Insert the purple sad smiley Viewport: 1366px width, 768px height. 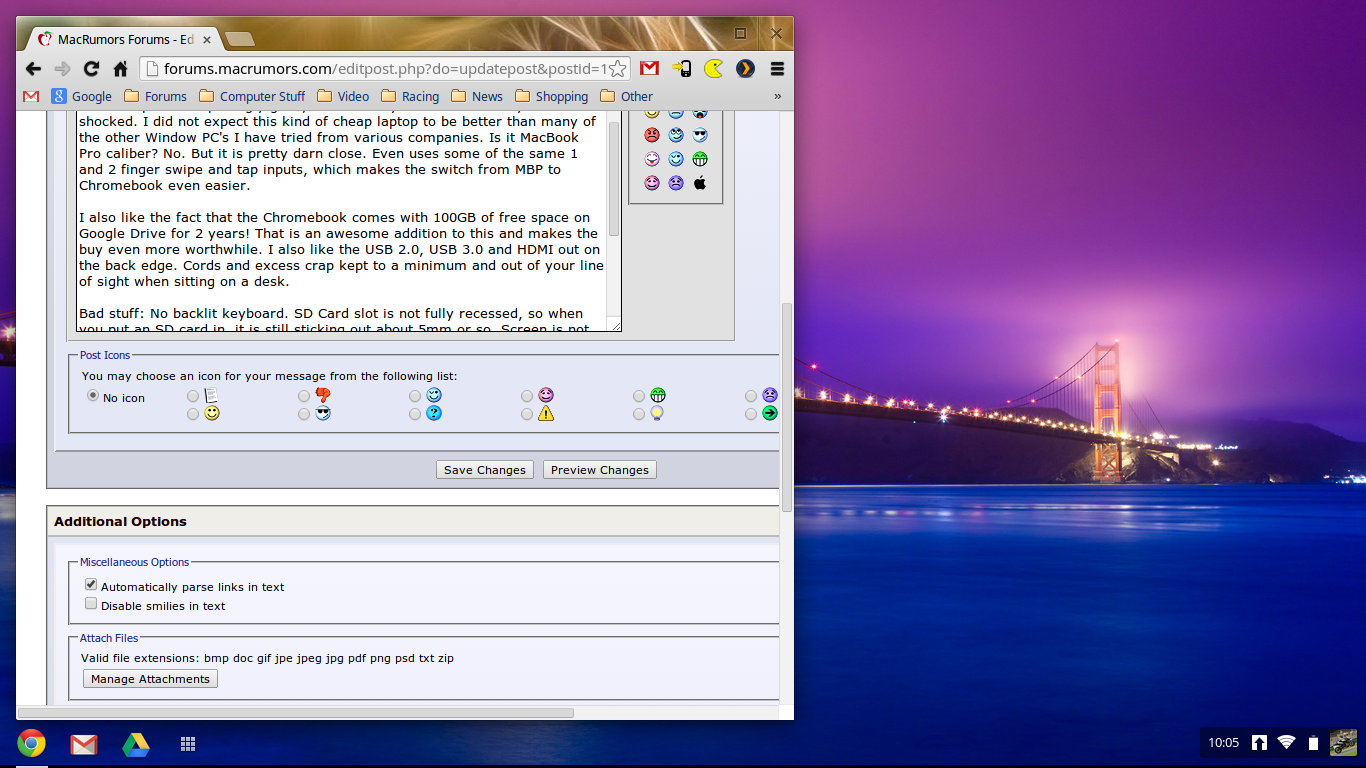click(676, 183)
